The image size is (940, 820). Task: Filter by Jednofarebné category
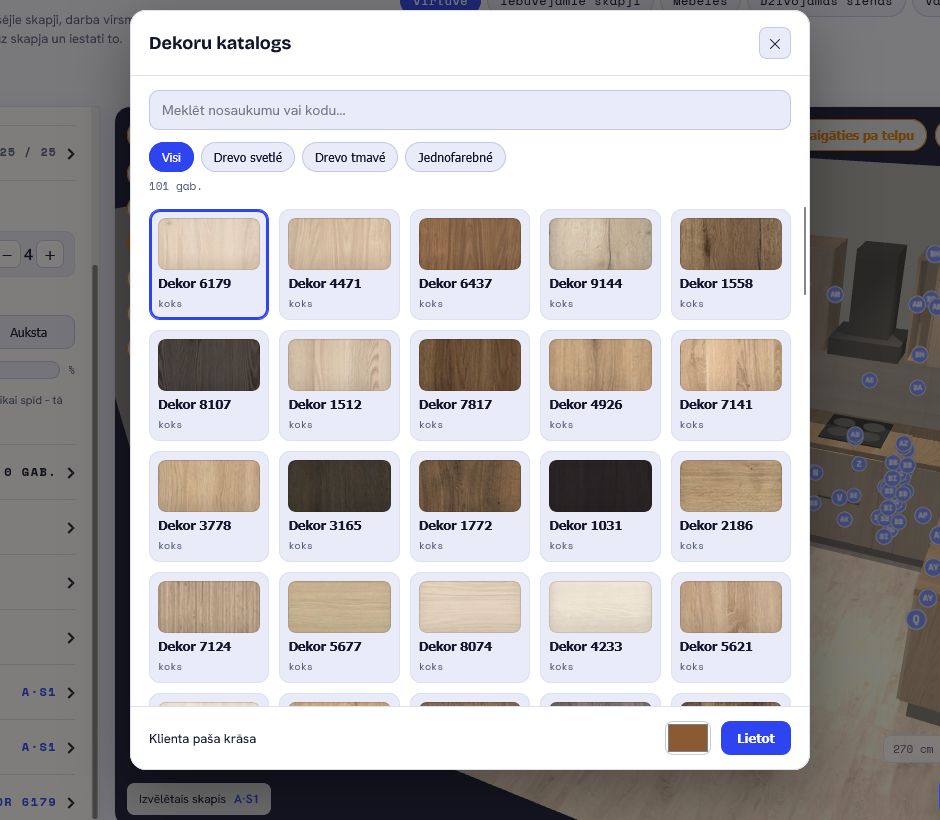[455, 157]
